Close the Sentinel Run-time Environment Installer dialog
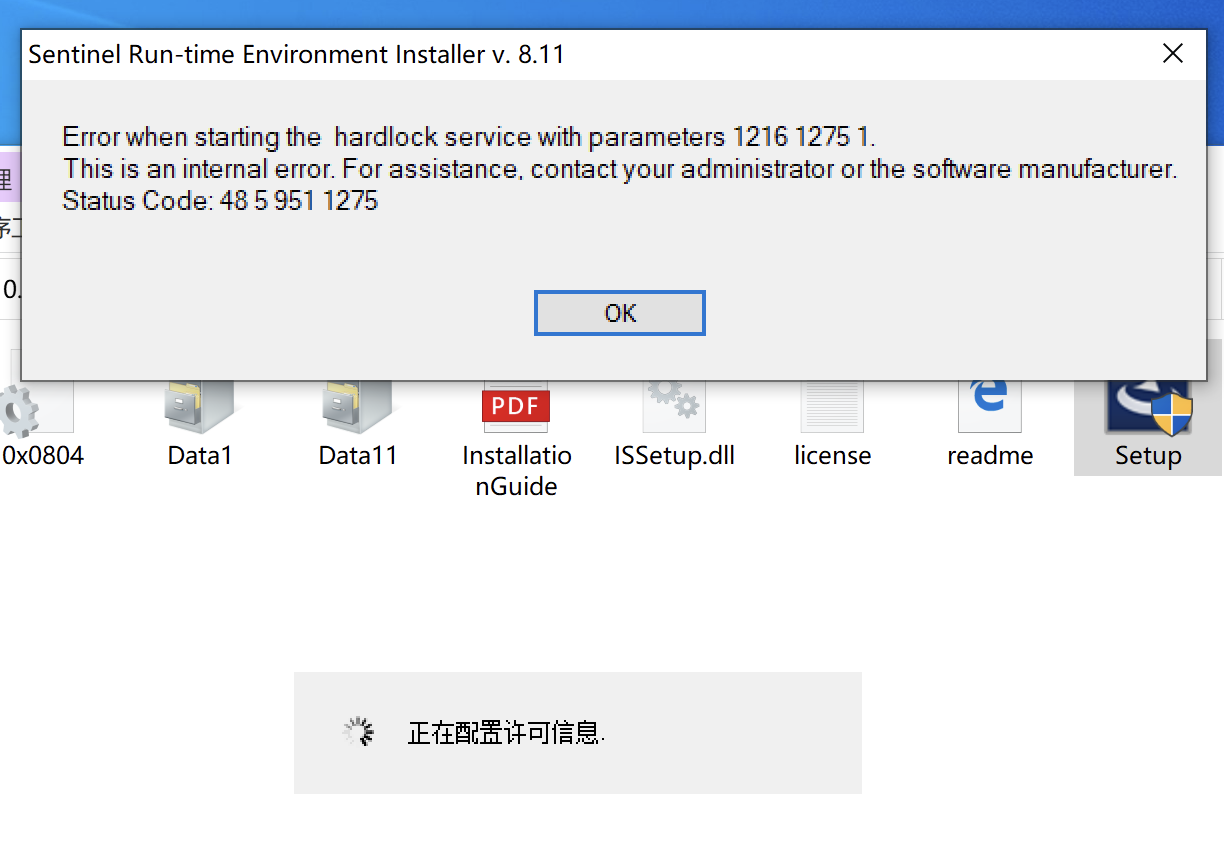The image size is (1224, 864). pyautogui.click(x=1173, y=54)
